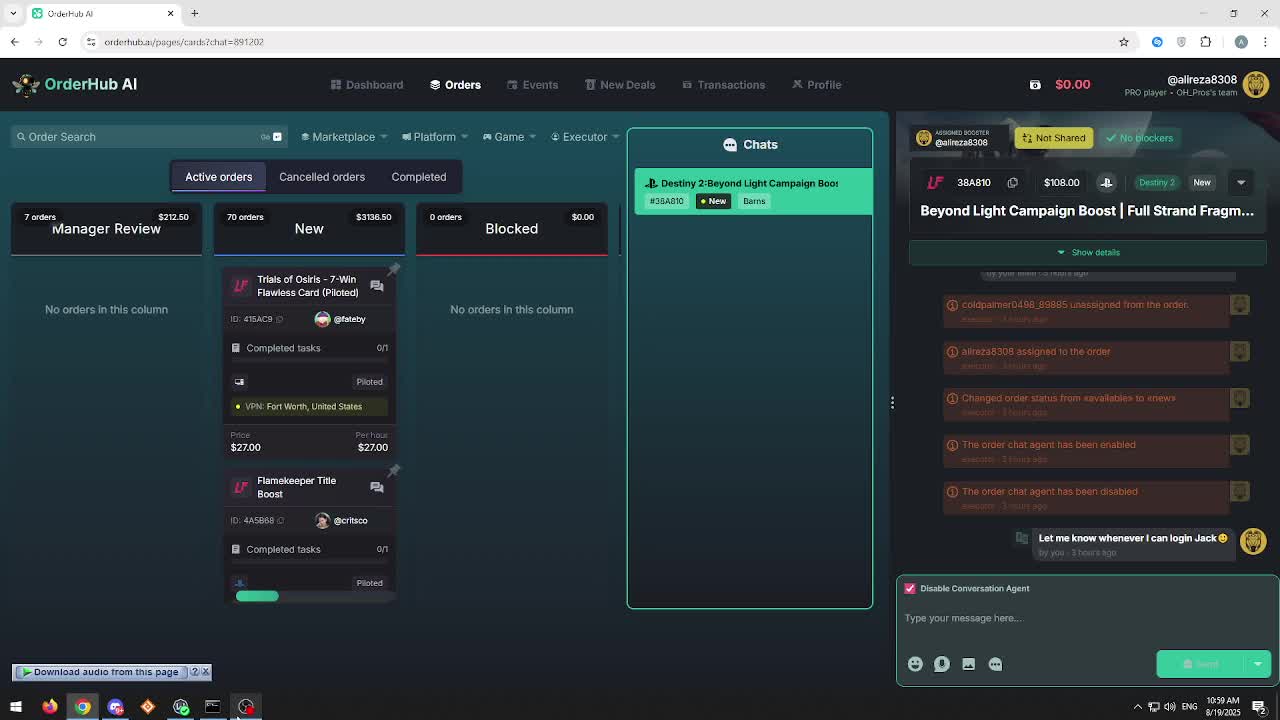The height and width of the screenshot is (720, 1280).
Task: Click the volume icon in the system tray
Action: 1170,707
